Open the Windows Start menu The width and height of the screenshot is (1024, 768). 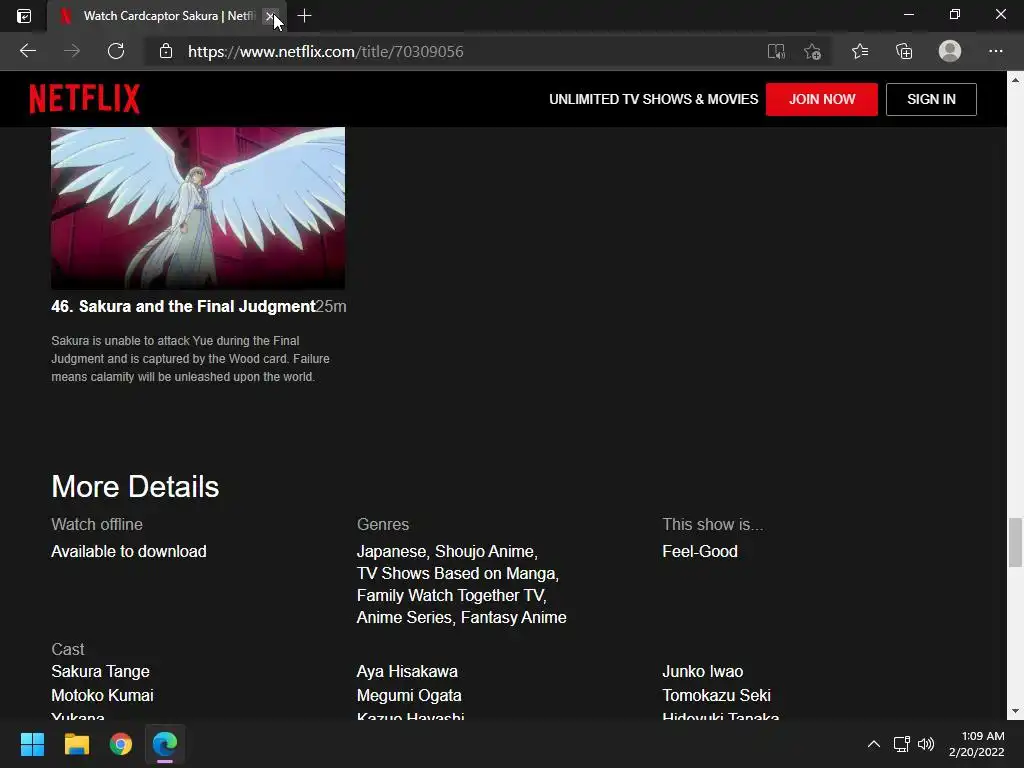(x=32, y=744)
